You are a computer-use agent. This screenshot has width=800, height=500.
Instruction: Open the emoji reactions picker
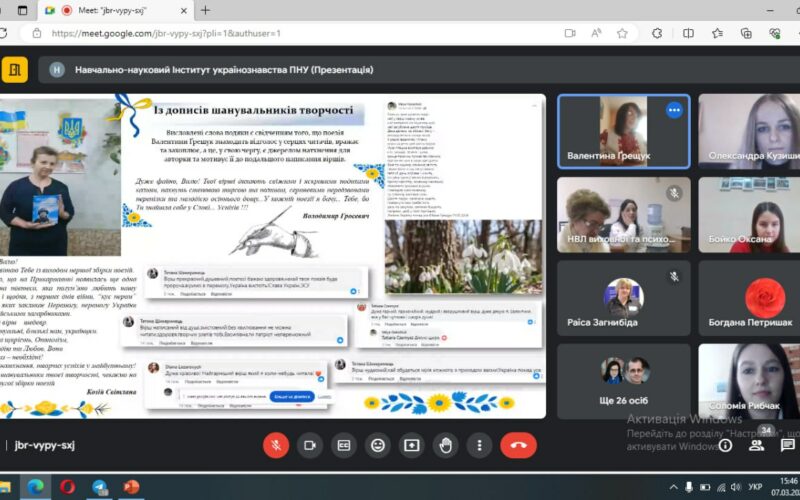377,445
